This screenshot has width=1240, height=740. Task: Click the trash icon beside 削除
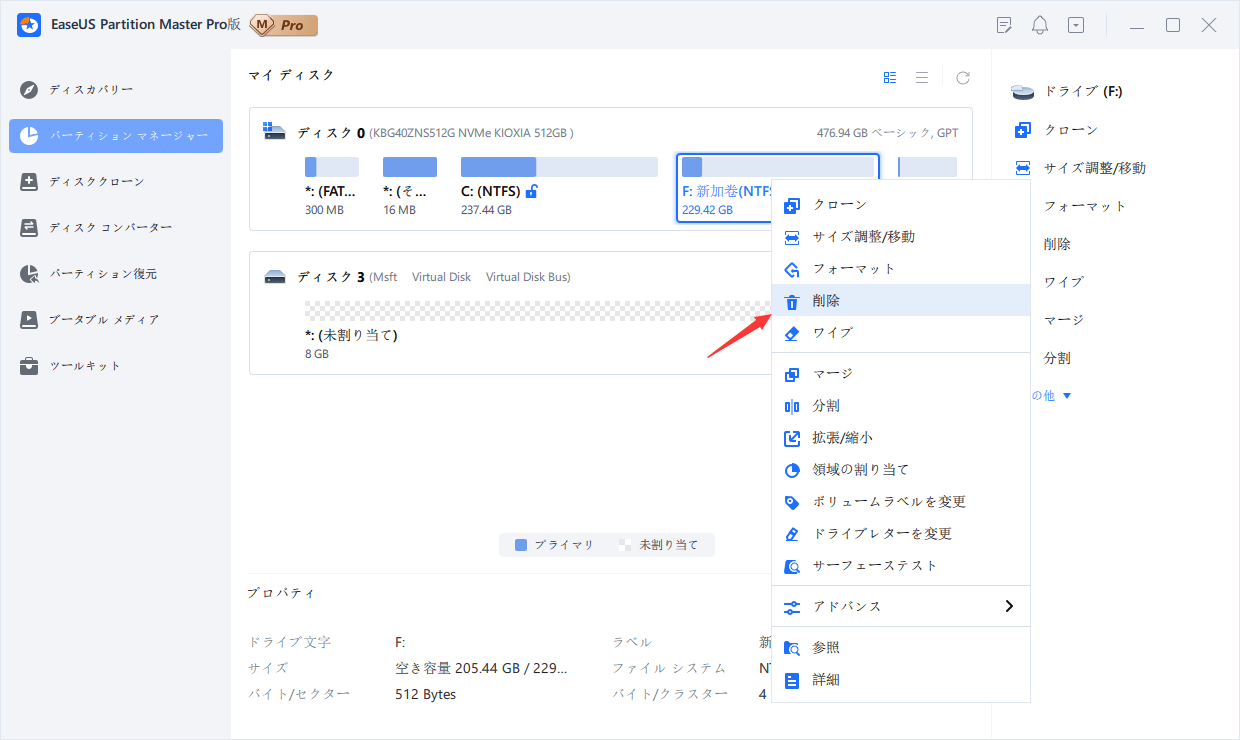pyautogui.click(x=792, y=301)
